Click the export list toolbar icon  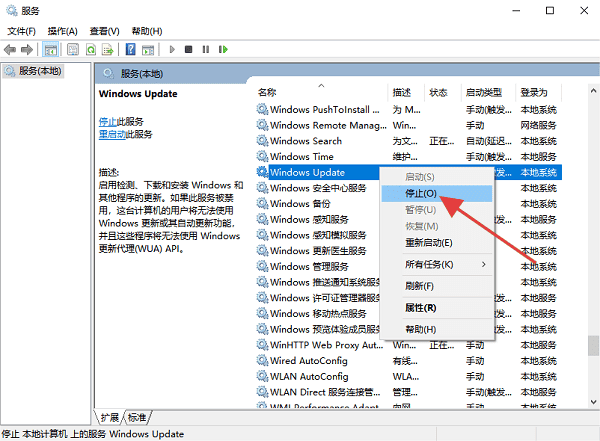coord(109,49)
